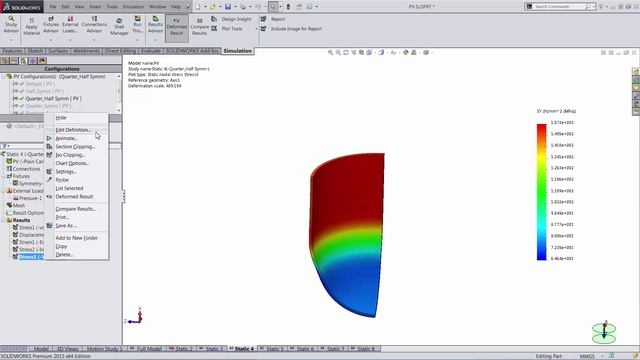Viewport: 640px width, 360px height.
Task: Click Compare Results in ribbon
Action: click(199, 27)
